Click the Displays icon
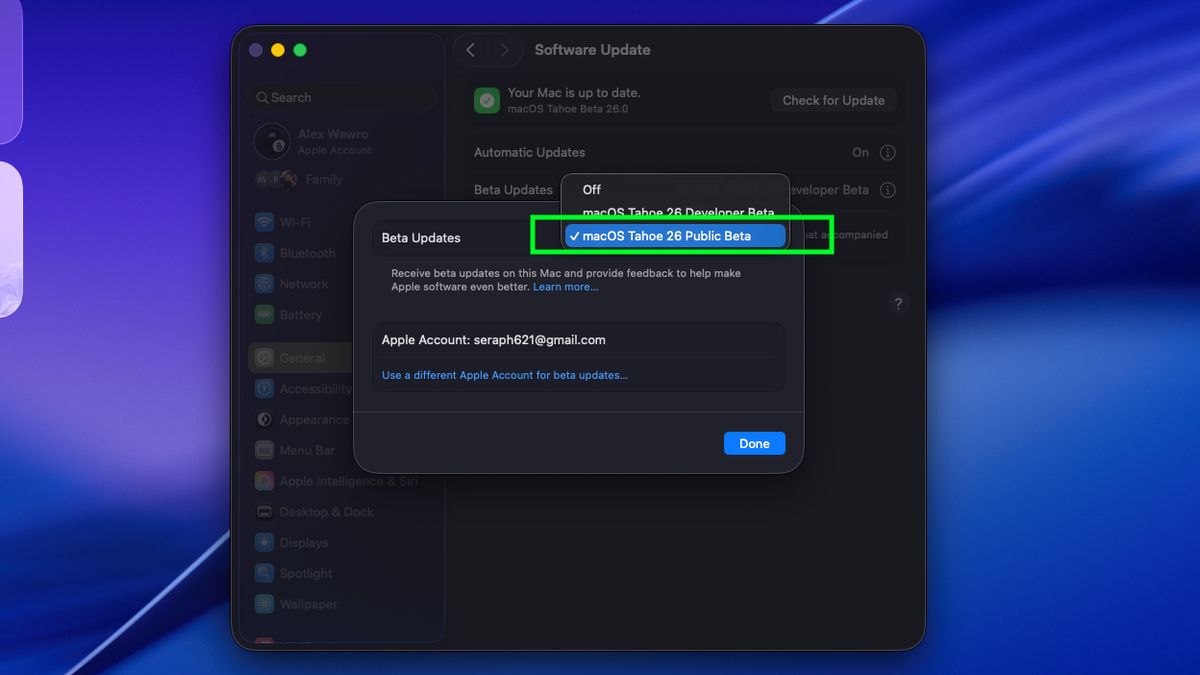Image resolution: width=1200 pixels, height=675 pixels. pos(264,543)
